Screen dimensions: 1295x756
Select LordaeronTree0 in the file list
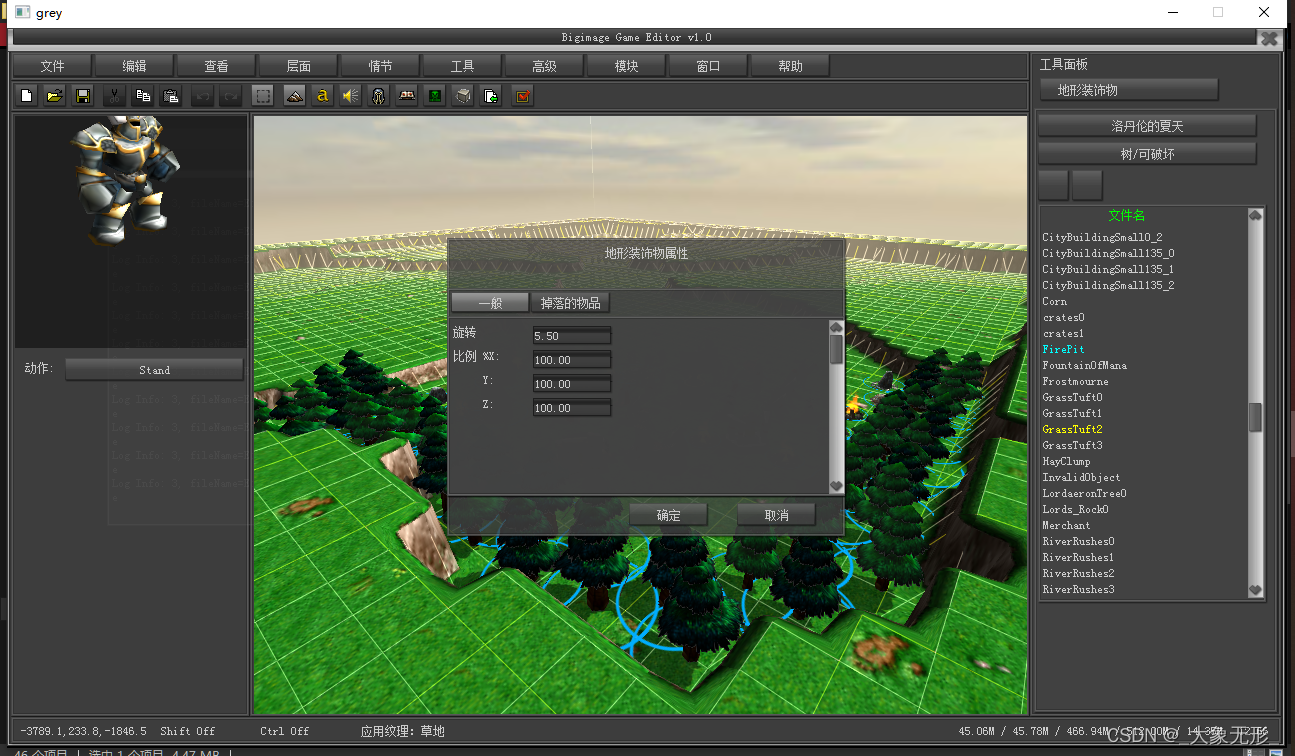point(1084,494)
